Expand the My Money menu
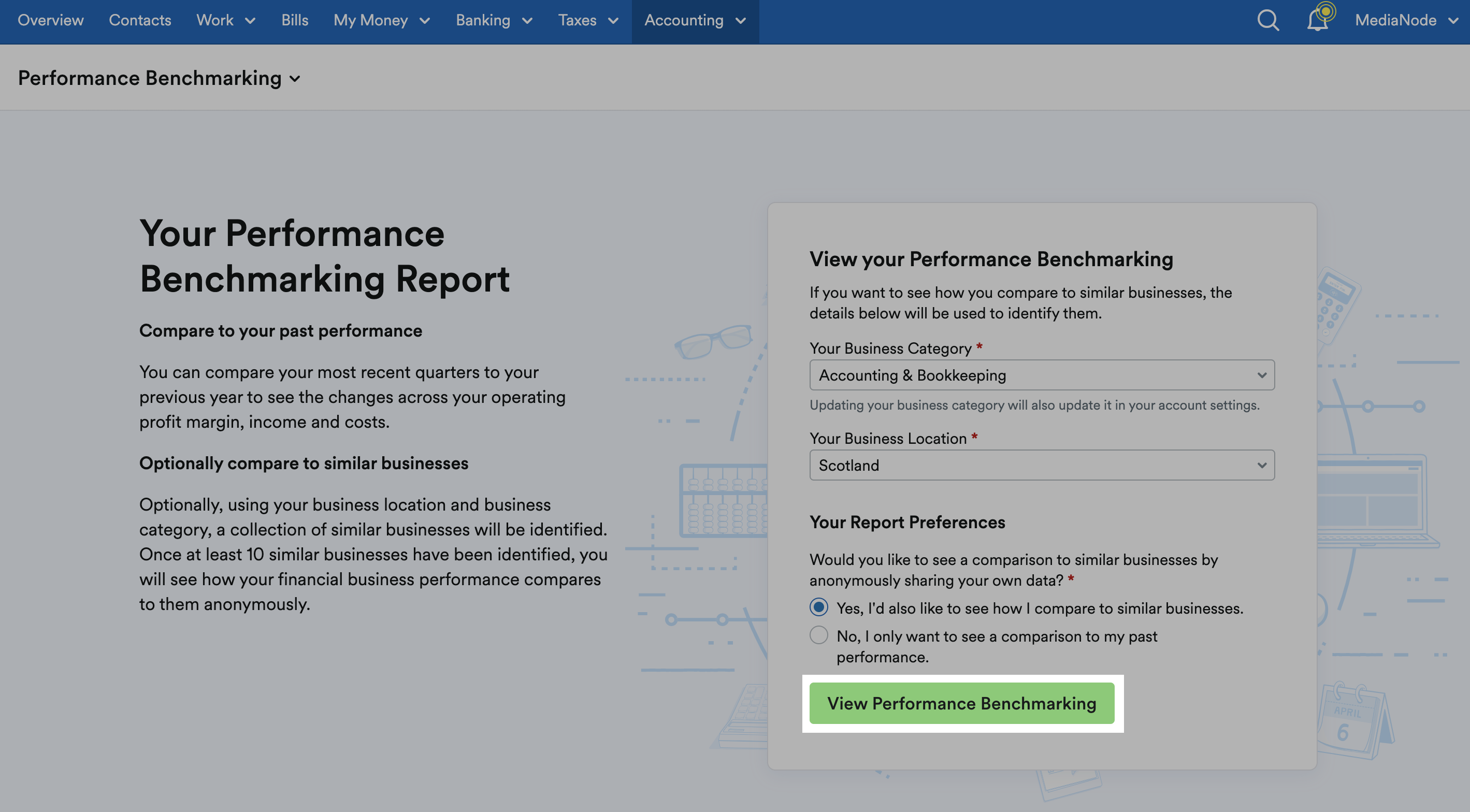This screenshot has width=1470, height=812. (382, 21)
